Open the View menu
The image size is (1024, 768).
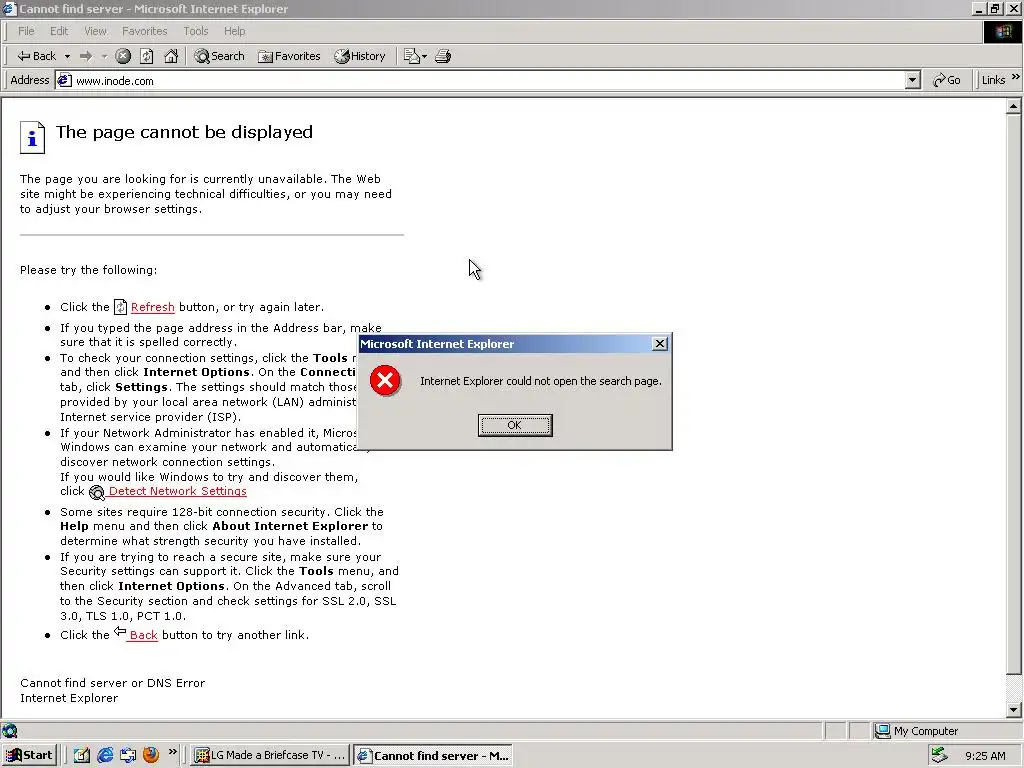95,31
